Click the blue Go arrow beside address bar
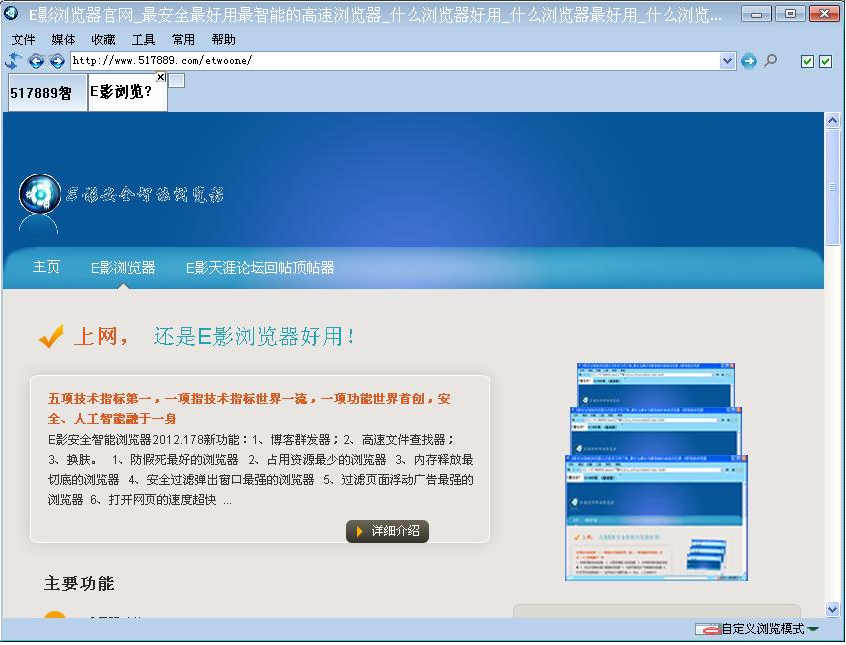The image size is (846, 645). point(749,61)
